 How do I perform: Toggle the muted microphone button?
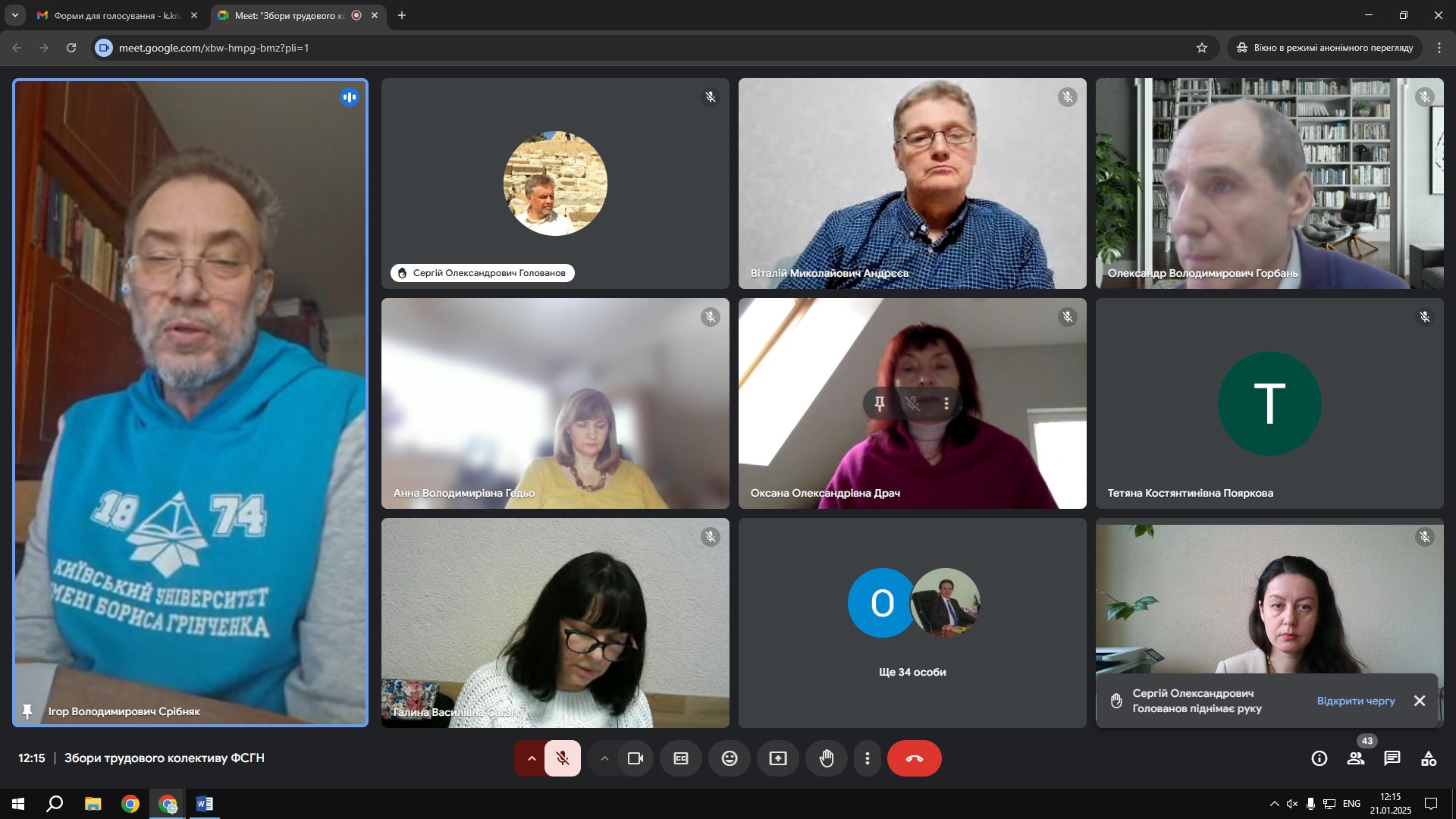point(562,758)
